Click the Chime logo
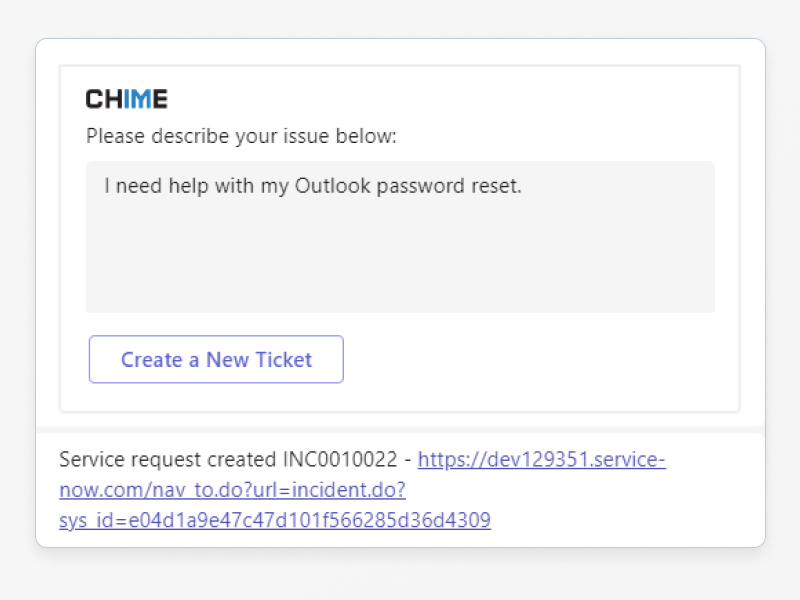This screenshot has height=600, width=800. tap(126, 99)
